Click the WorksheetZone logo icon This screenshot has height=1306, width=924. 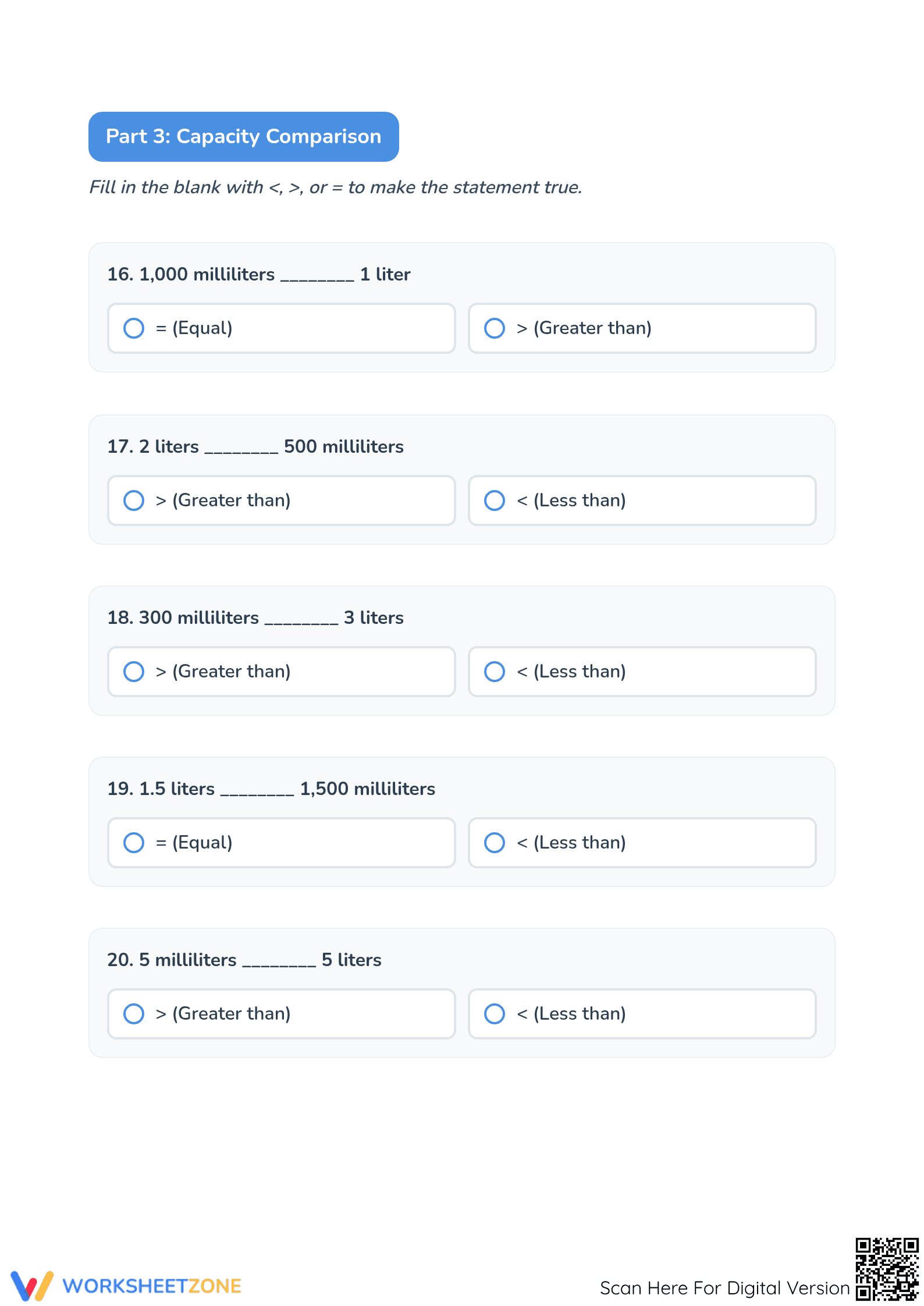coord(32,1286)
